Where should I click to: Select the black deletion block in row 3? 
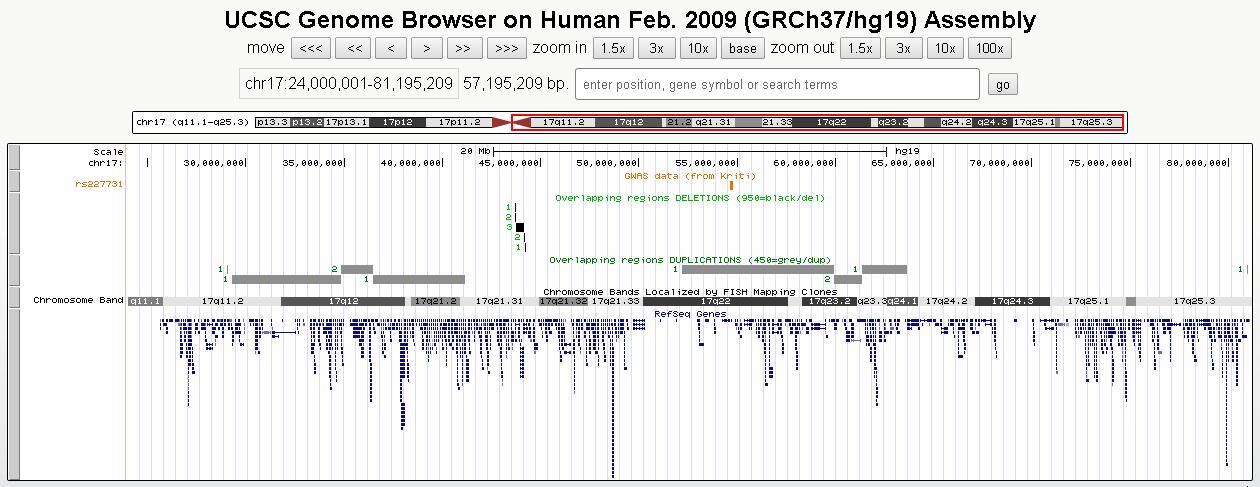pos(519,228)
